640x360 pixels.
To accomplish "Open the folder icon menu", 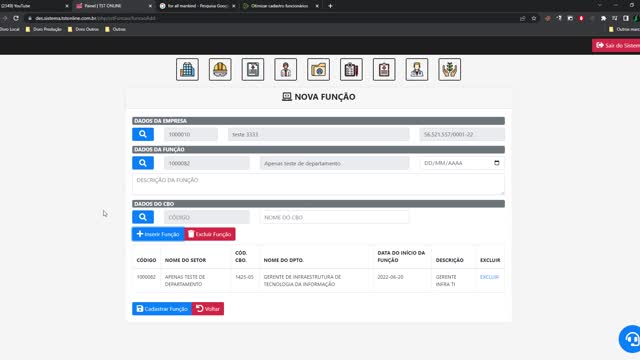I will tap(318, 69).
